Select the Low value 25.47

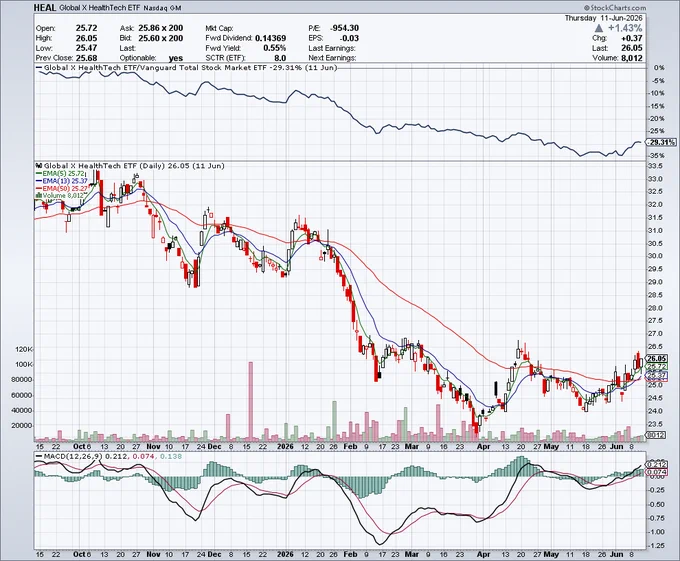point(86,48)
